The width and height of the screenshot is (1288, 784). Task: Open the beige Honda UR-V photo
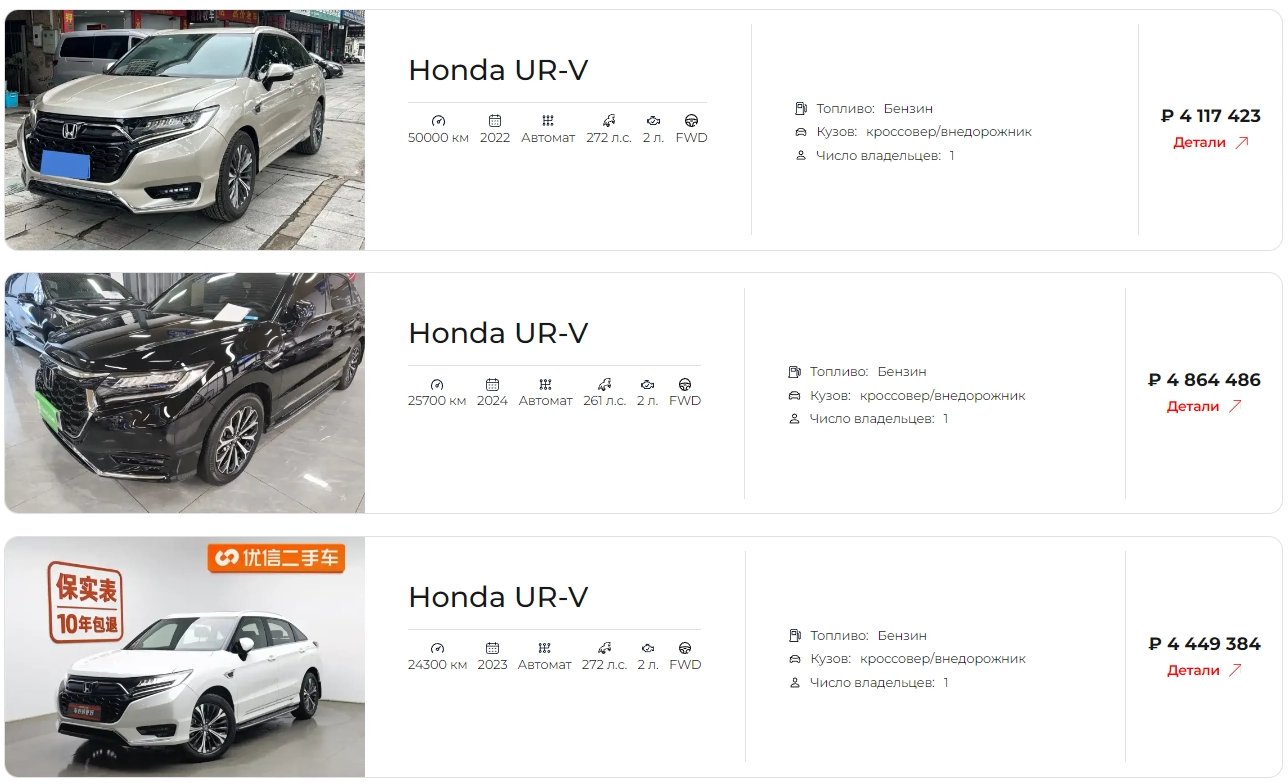185,130
